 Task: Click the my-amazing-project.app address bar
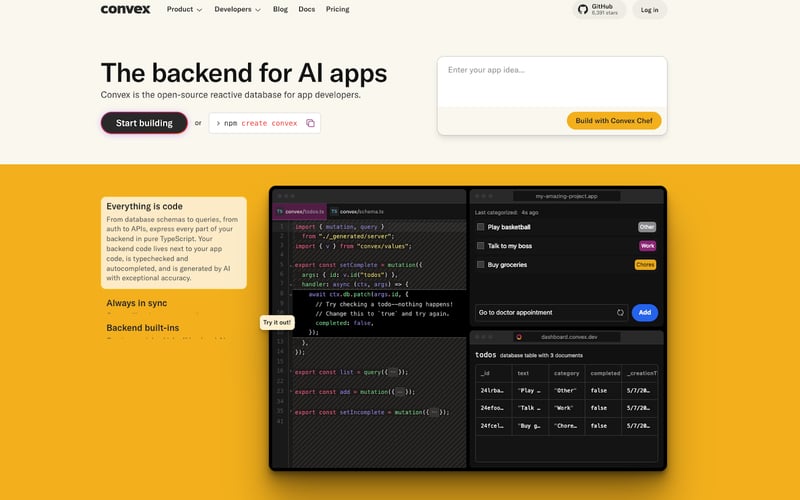566,196
